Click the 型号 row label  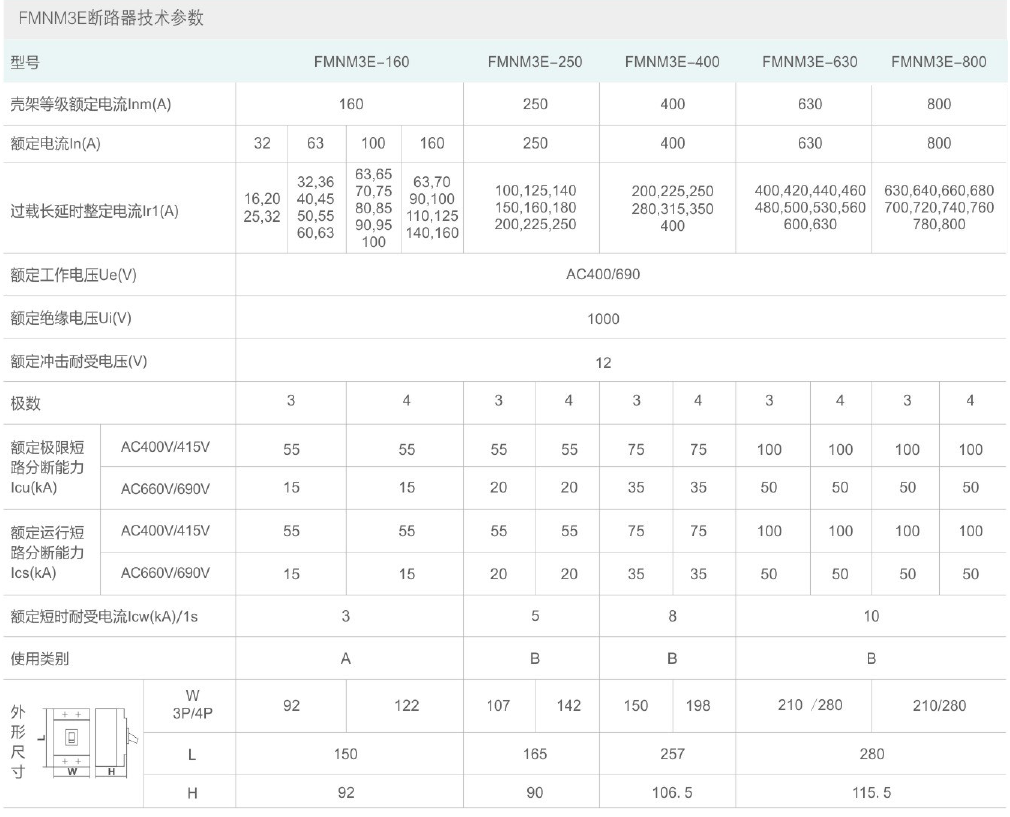coord(25,62)
